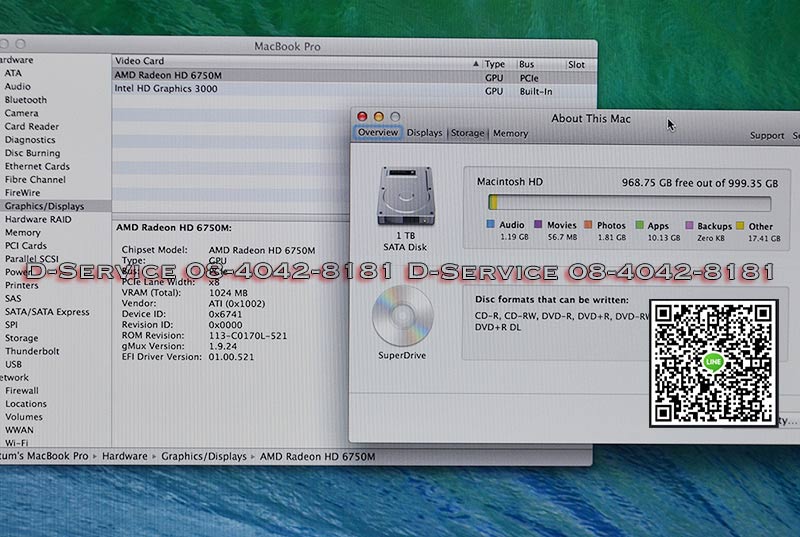Click the Audio blue legend swatch
Image resolution: width=800 pixels, height=537 pixels.
[491, 224]
